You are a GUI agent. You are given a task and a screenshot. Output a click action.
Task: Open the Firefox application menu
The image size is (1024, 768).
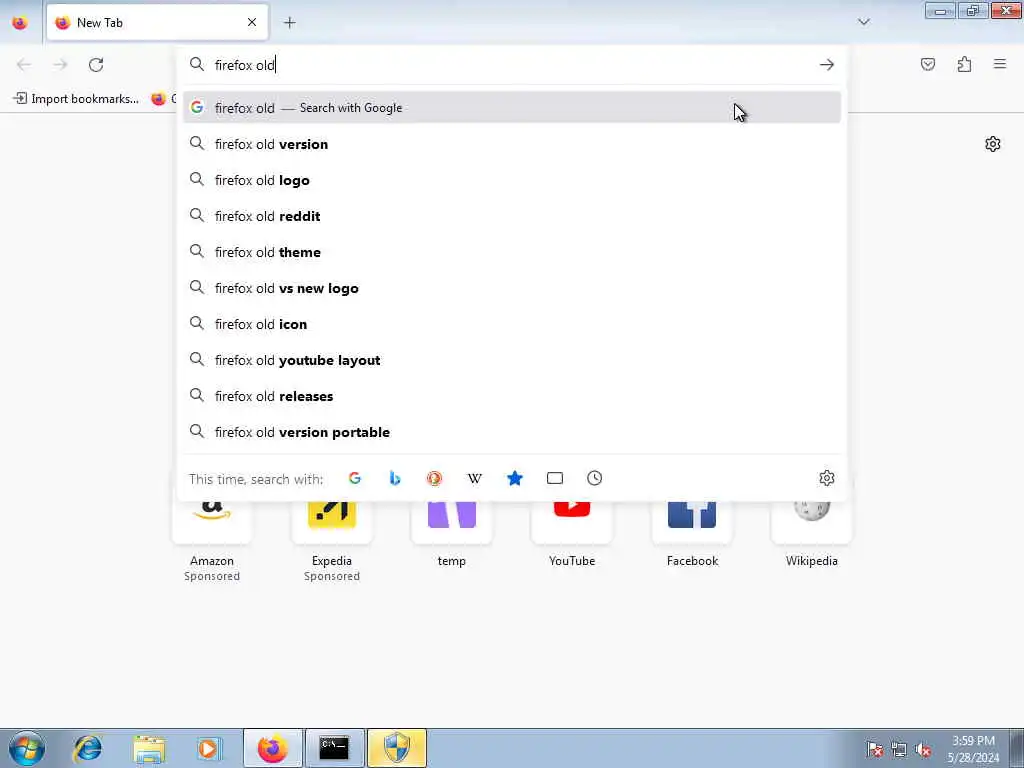tap(1000, 64)
